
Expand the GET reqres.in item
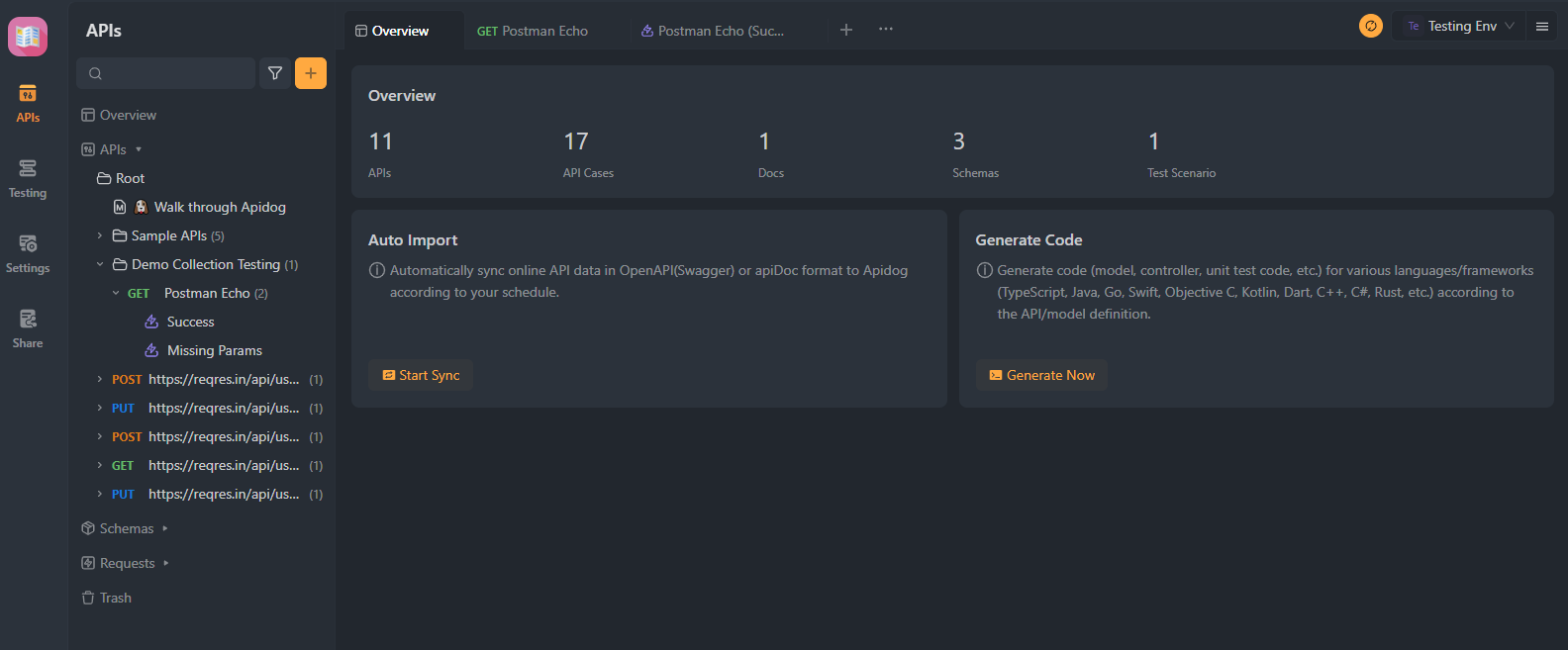100,465
